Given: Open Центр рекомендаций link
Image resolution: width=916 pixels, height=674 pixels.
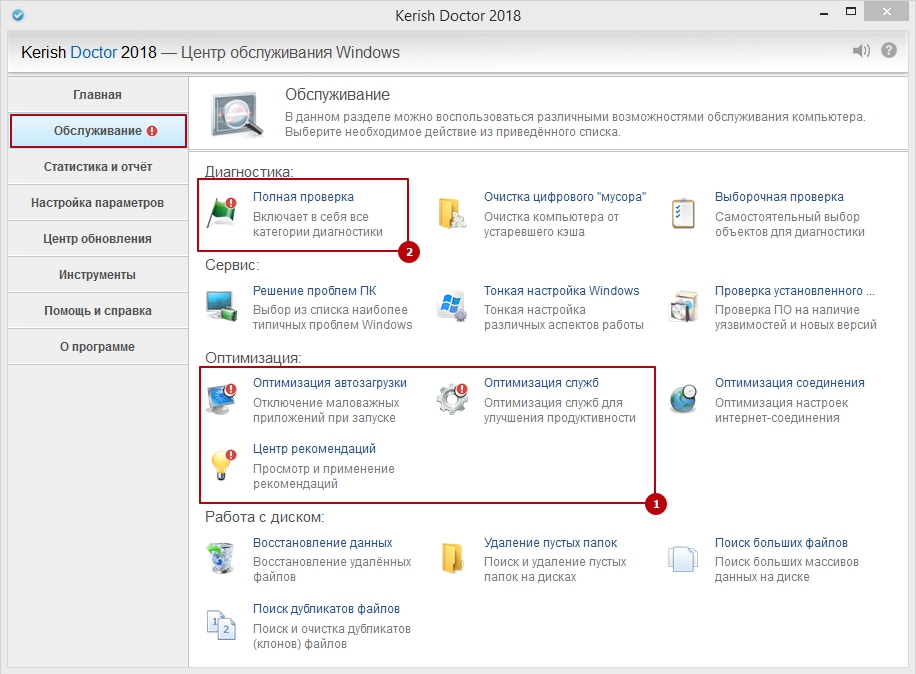Looking at the screenshot, I should [x=314, y=449].
